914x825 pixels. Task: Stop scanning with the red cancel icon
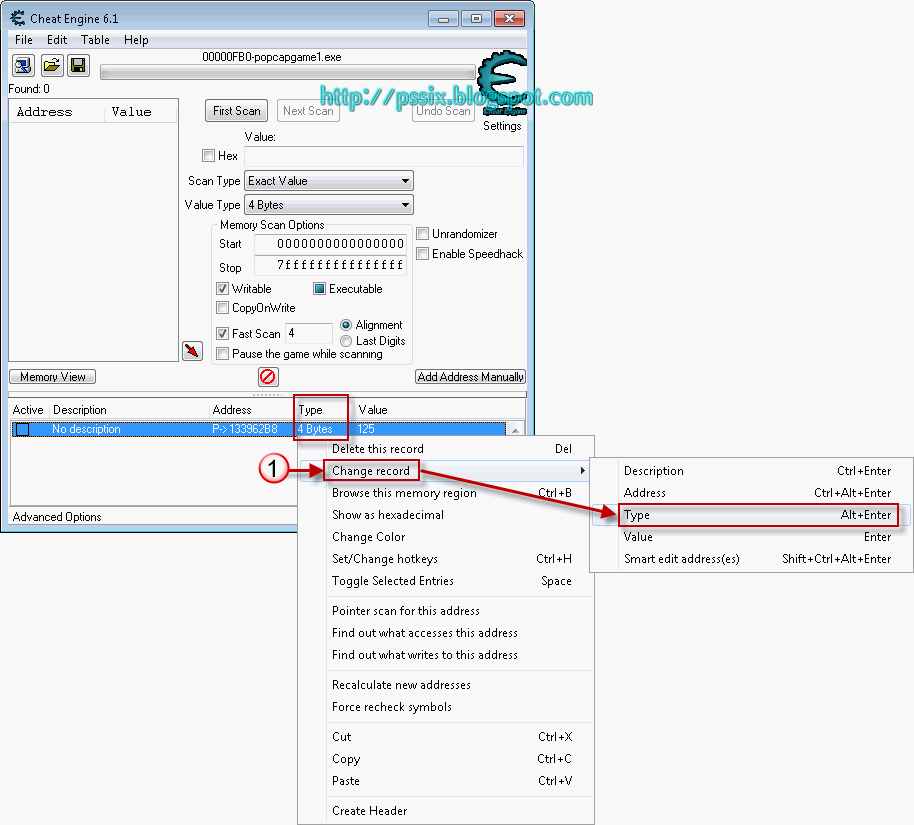click(267, 377)
